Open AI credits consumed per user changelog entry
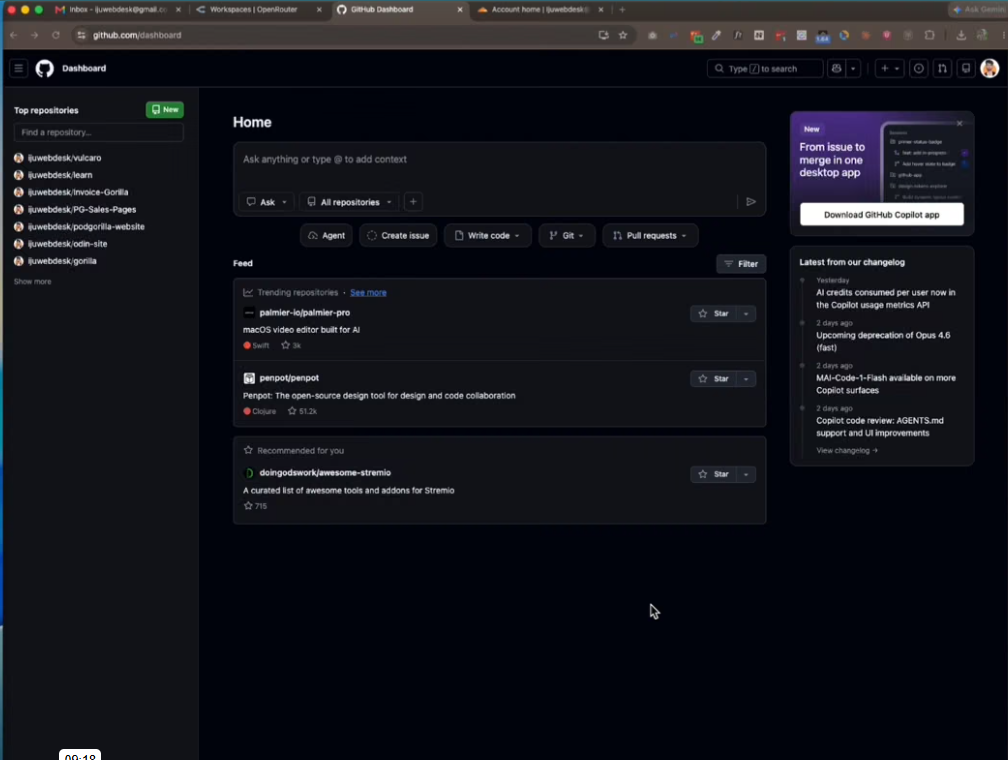This screenshot has height=760, width=1008. point(885,299)
